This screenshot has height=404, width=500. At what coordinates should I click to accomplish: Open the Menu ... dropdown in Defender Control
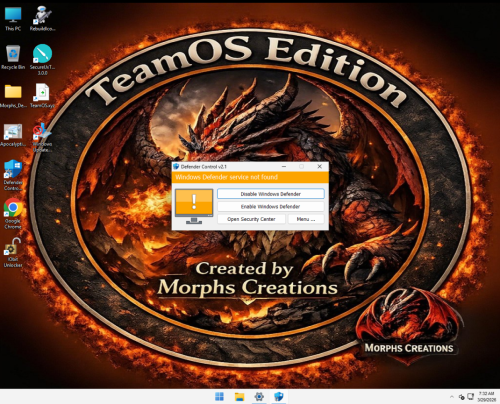point(306,219)
